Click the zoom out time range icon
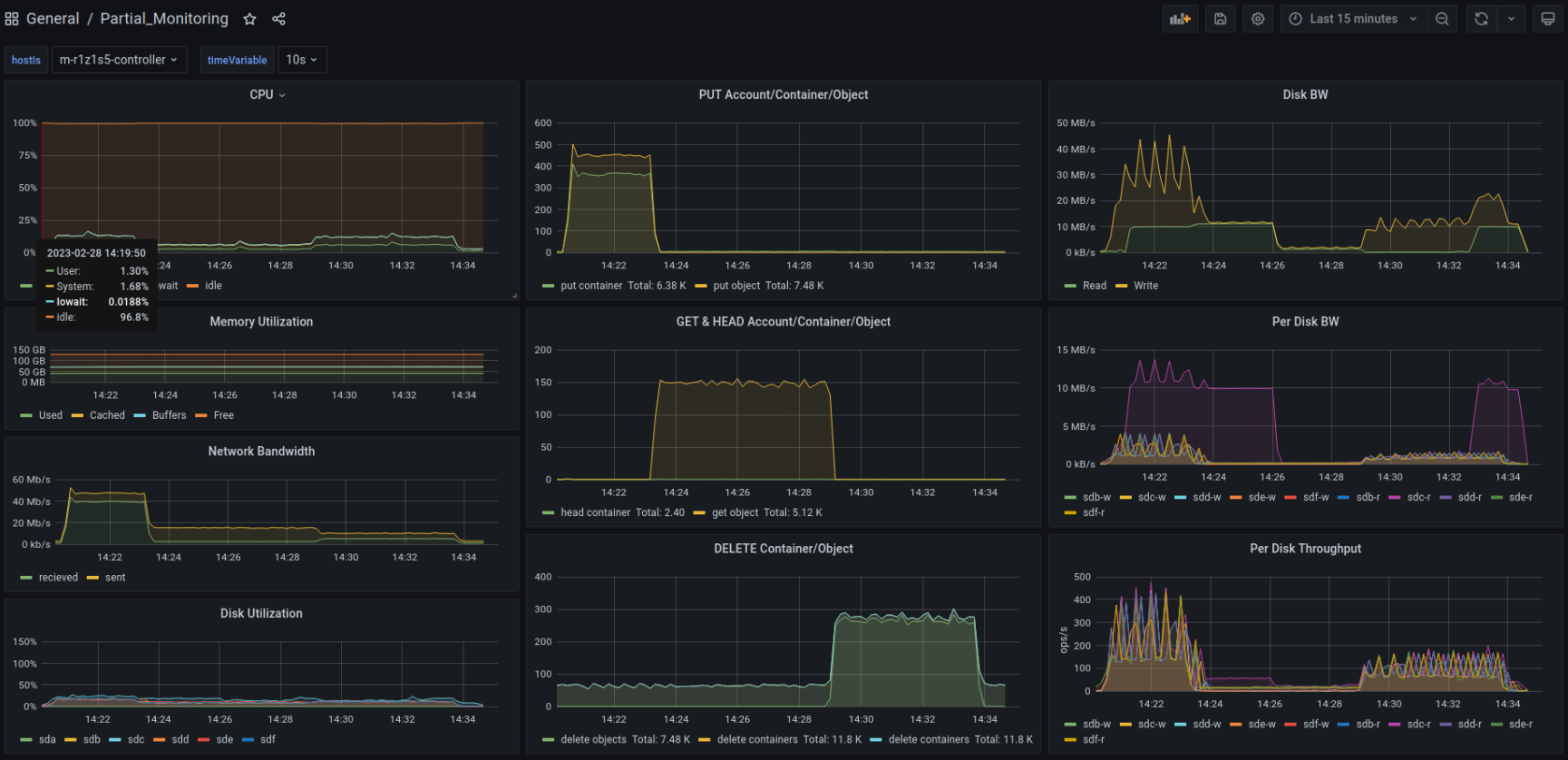The height and width of the screenshot is (760, 1568). [1442, 19]
